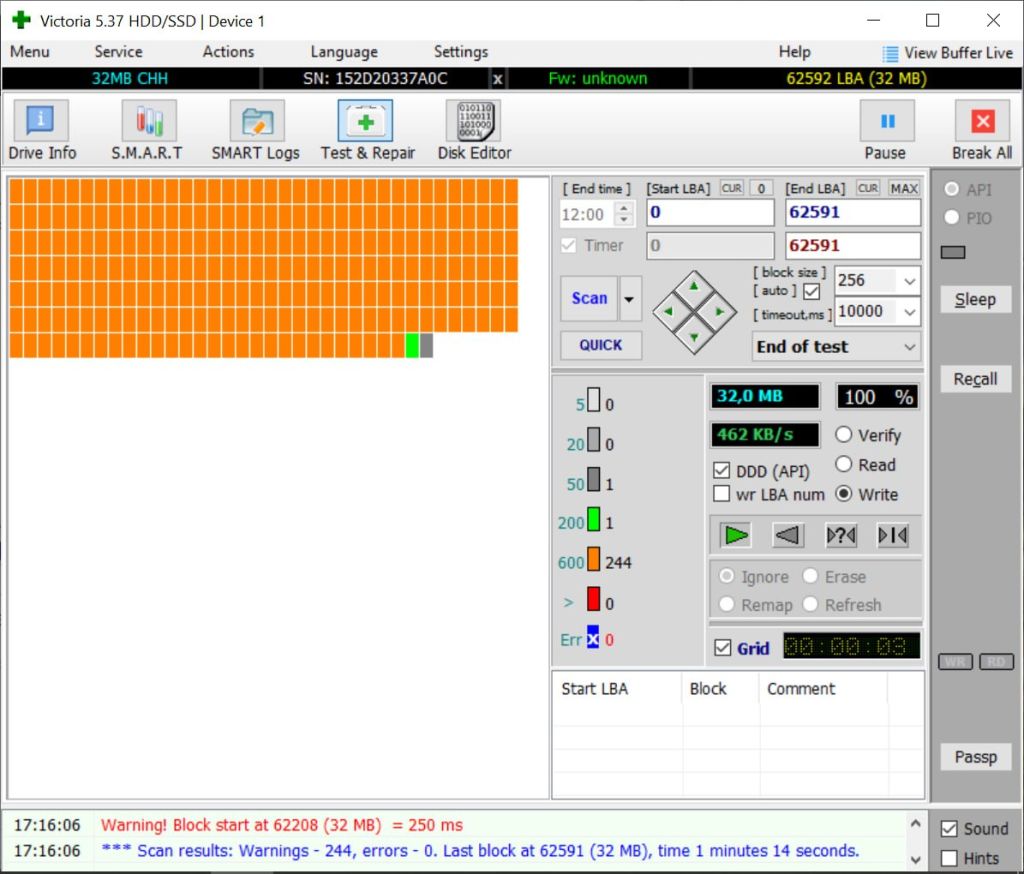Click the green play start-scan button
This screenshot has width=1024, height=874.
(x=735, y=536)
